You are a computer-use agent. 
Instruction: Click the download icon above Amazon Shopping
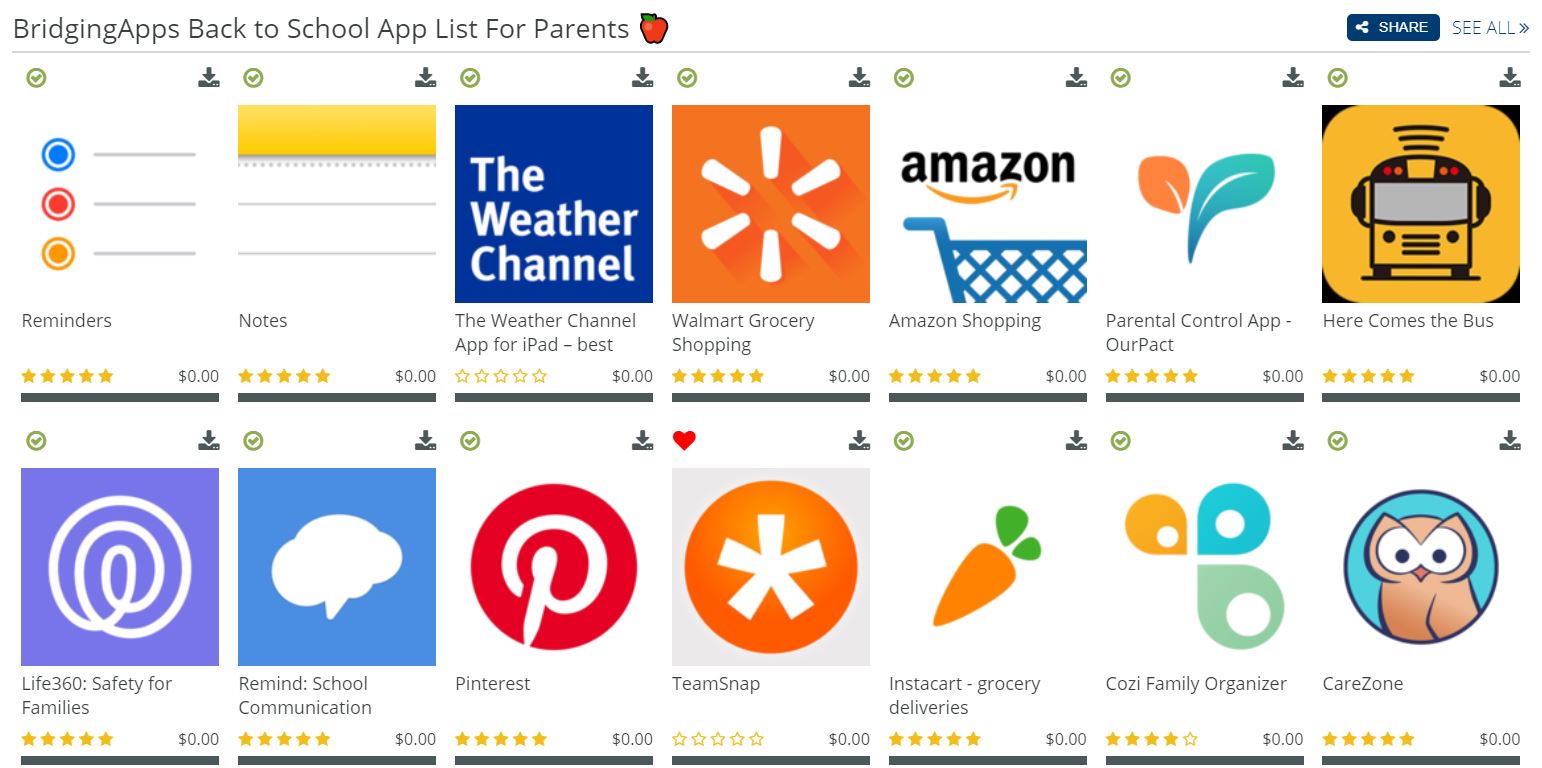pyautogui.click(x=1076, y=78)
